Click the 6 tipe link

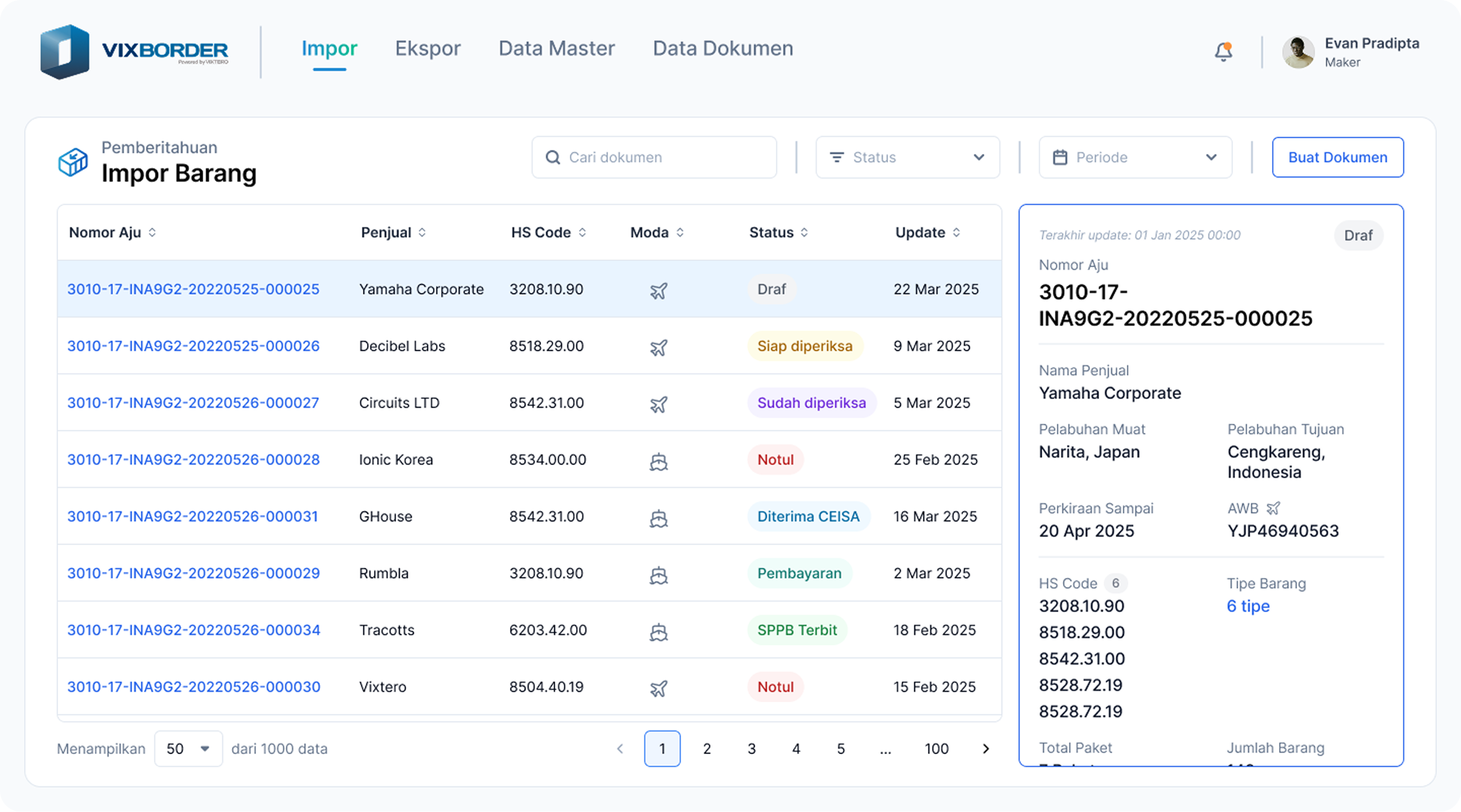pos(1248,606)
